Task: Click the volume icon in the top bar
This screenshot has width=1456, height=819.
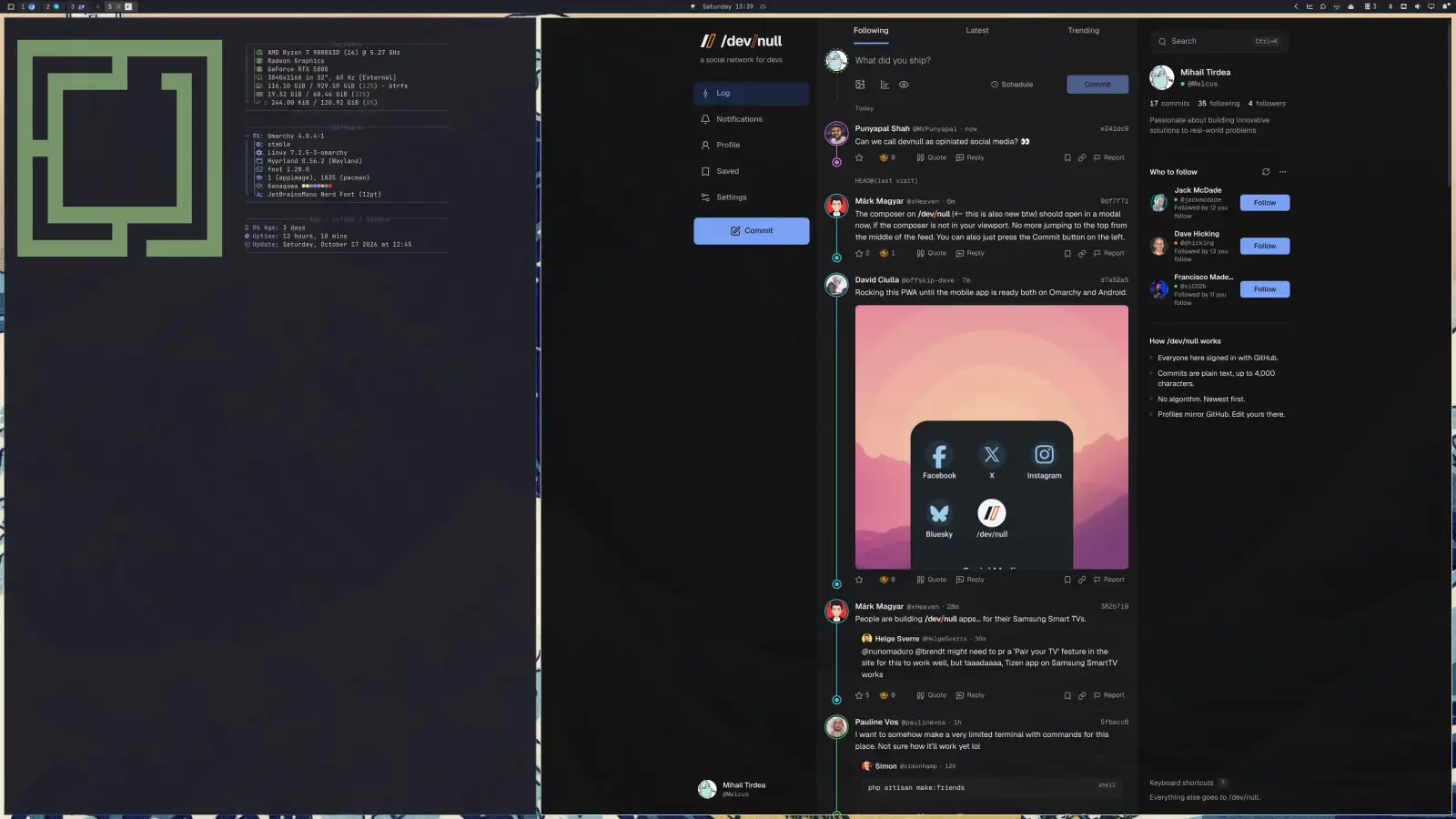Action: (1417, 6)
